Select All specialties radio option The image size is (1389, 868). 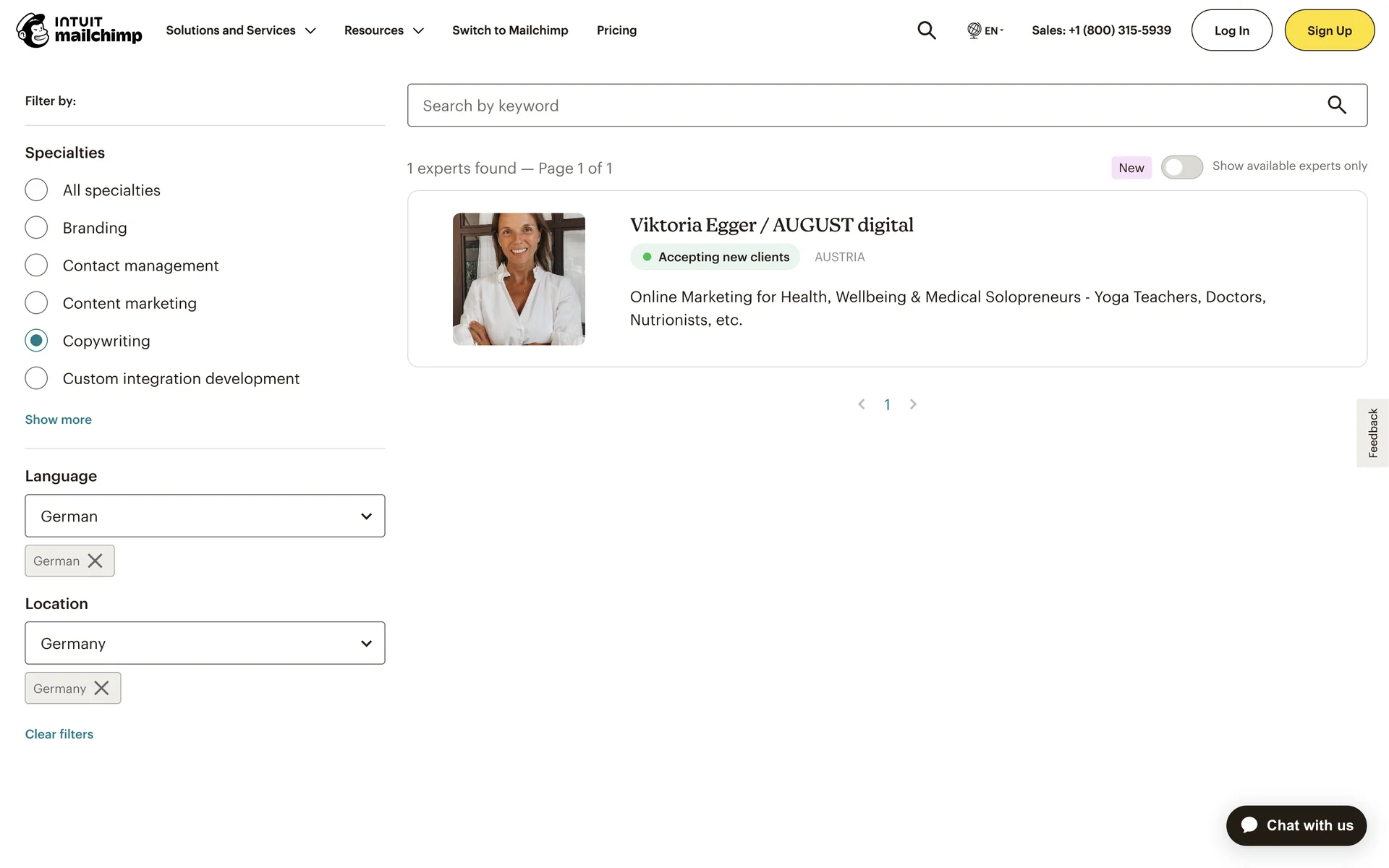pos(36,190)
